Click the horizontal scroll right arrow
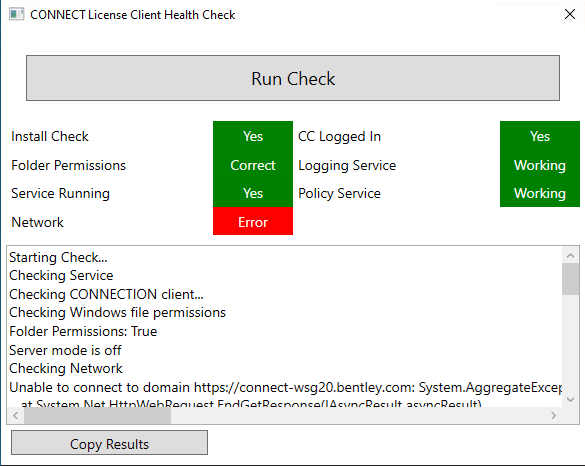The height and width of the screenshot is (466, 585). point(553,415)
